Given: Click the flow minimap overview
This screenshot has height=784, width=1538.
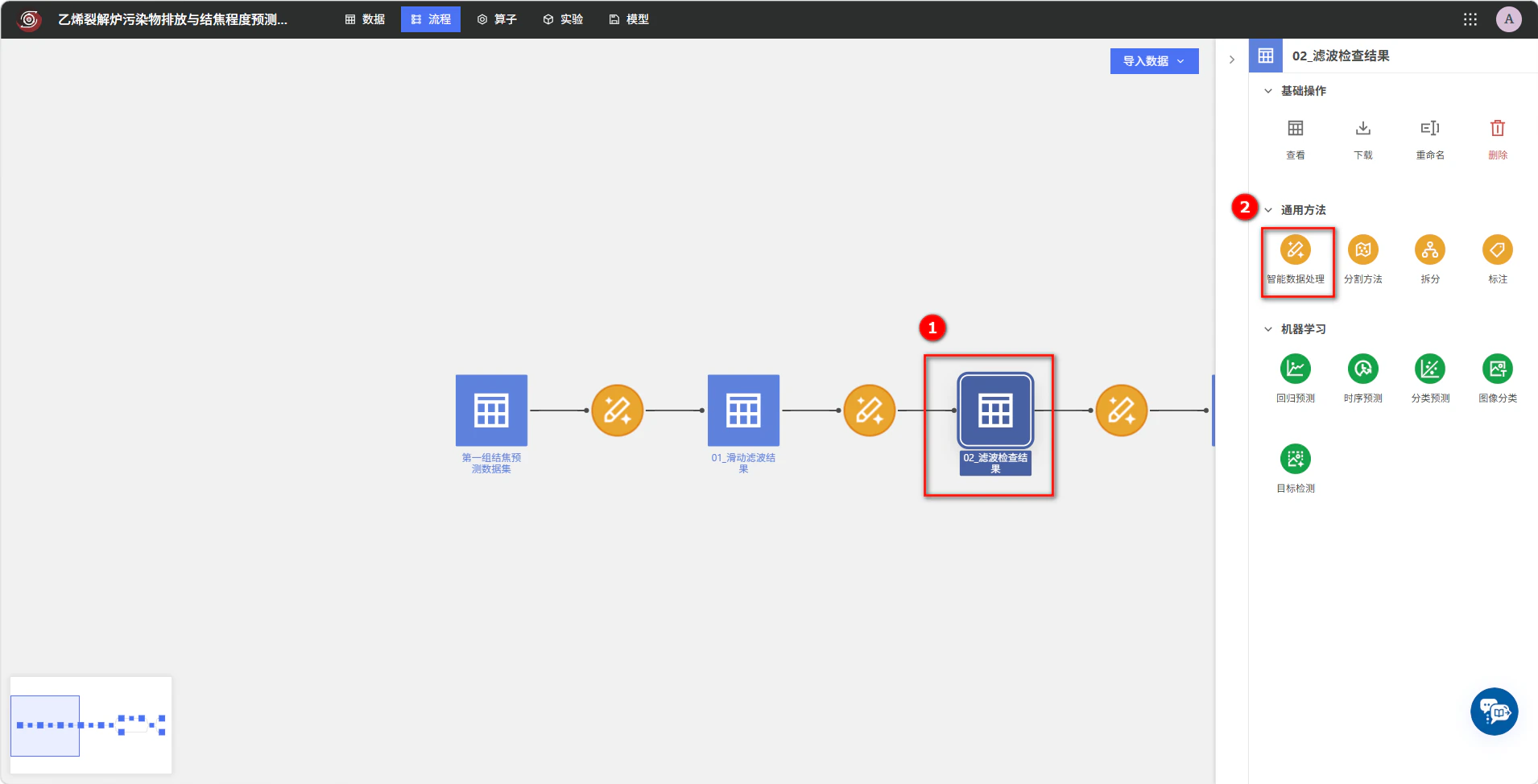Looking at the screenshot, I should point(91,725).
